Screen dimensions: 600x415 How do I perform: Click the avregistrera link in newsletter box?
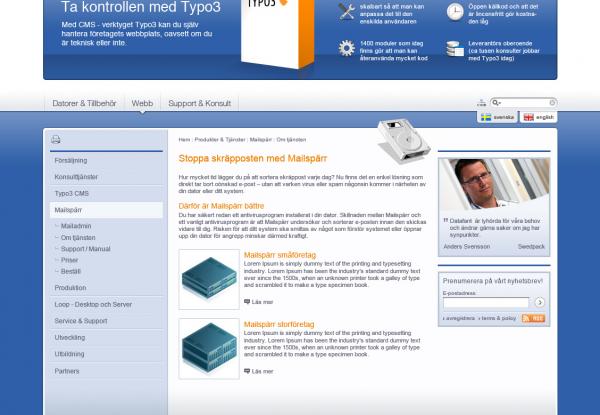[459, 318]
